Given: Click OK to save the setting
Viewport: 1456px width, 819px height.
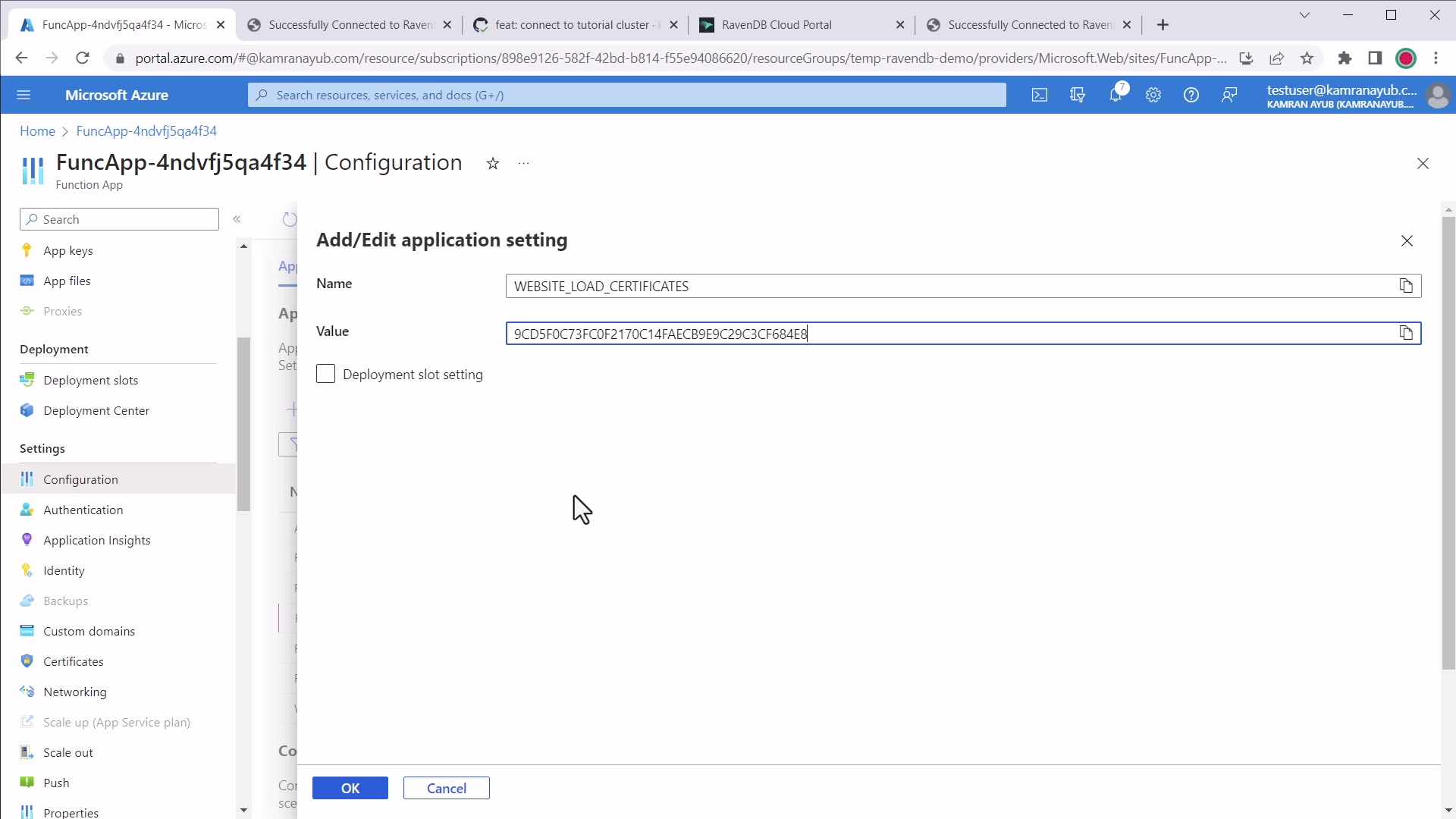Looking at the screenshot, I should 350,788.
